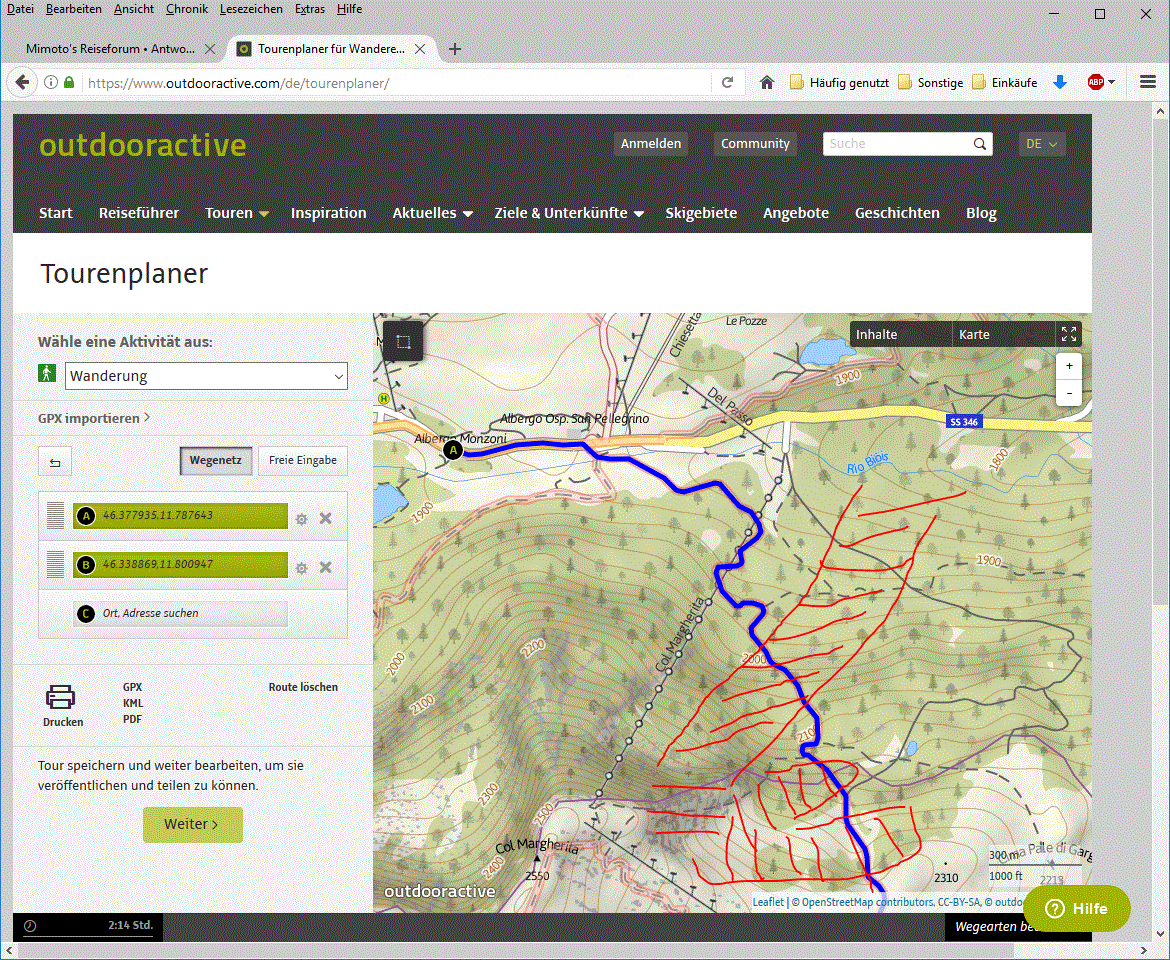Viewport: 1170px width, 960px height.
Task: Click the undo arrow button
Action: pos(55,462)
